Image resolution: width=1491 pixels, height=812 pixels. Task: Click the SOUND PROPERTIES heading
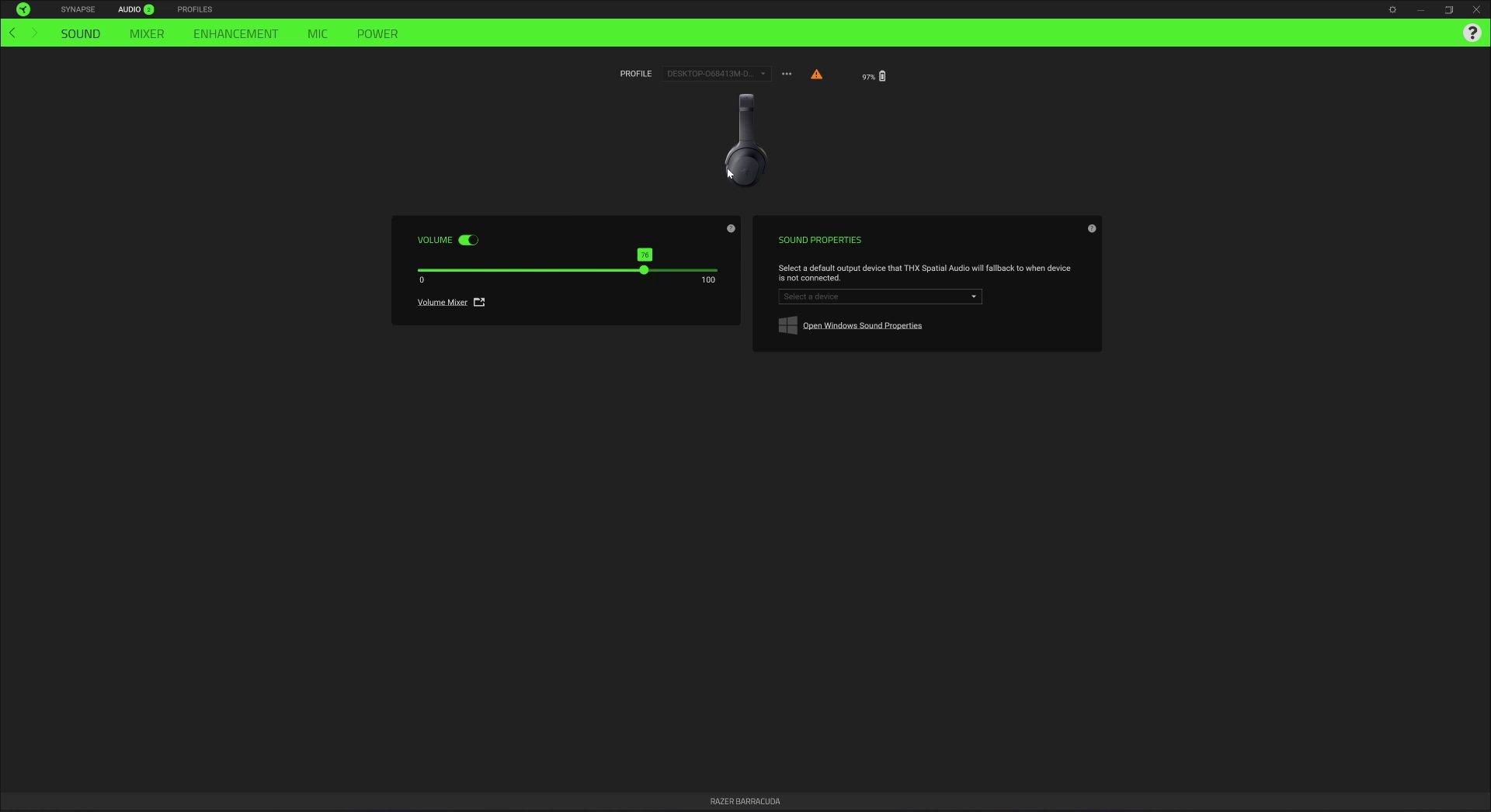tap(819, 240)
